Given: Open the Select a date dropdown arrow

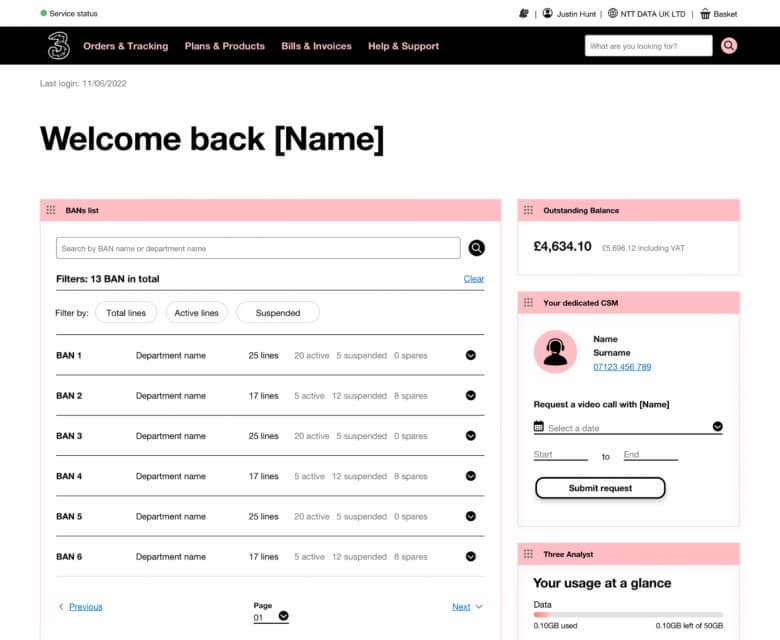Looking at the screenshot, I should coord(717,426).
